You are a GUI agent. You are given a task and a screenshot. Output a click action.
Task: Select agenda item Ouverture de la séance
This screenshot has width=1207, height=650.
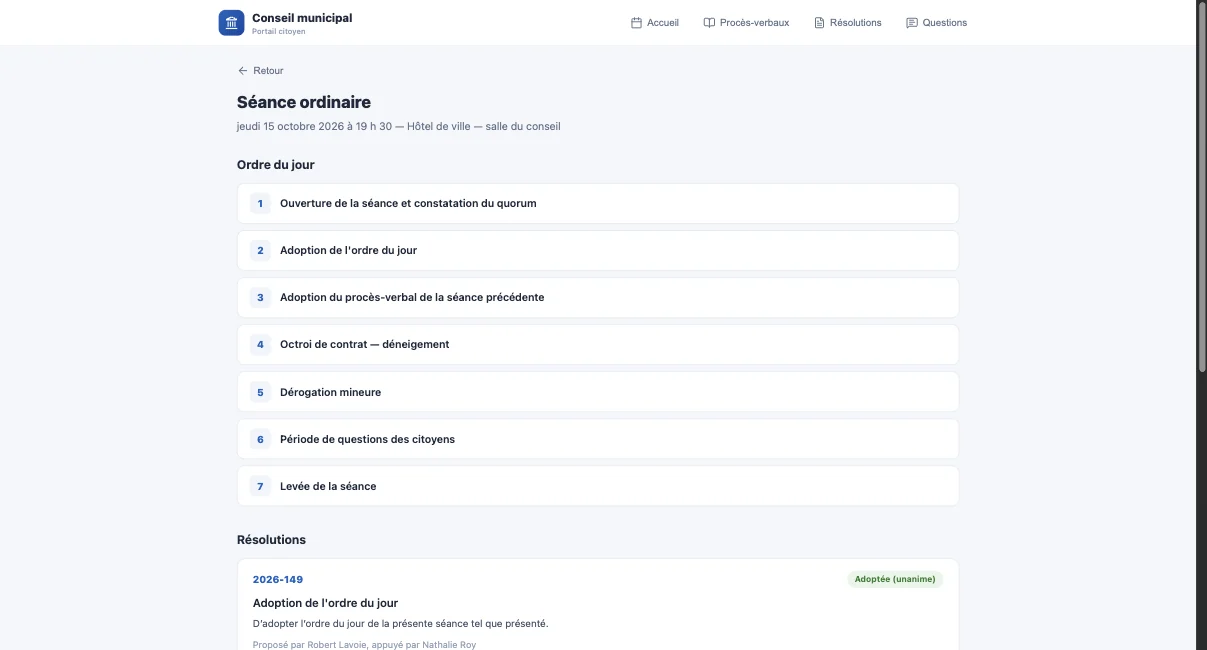(598, 203)
